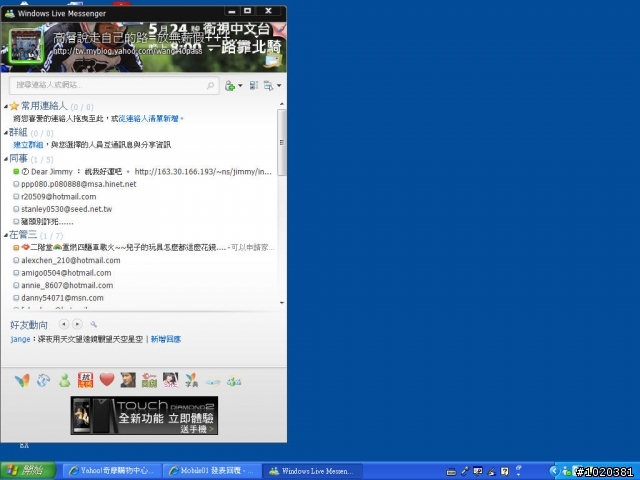Viewport: 640px width, 480px height.
Task: Click the user display picture thumbnail
Action: coord(26,46)
